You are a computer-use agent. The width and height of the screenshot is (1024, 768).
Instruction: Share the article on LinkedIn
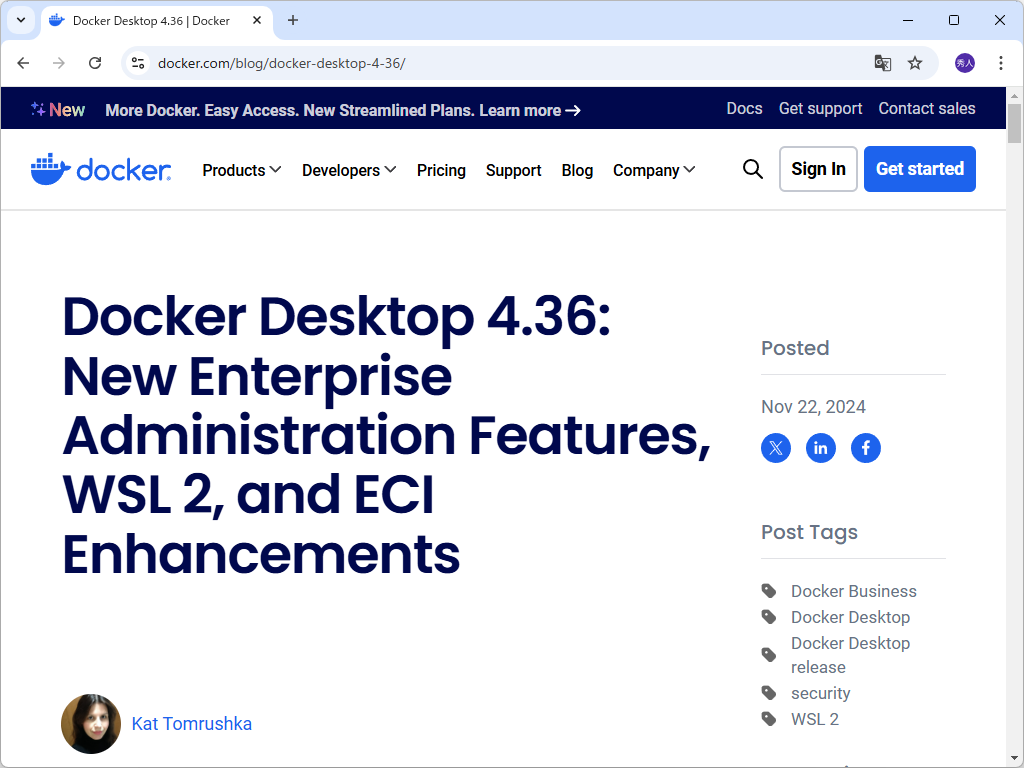[x=820, y=448]
